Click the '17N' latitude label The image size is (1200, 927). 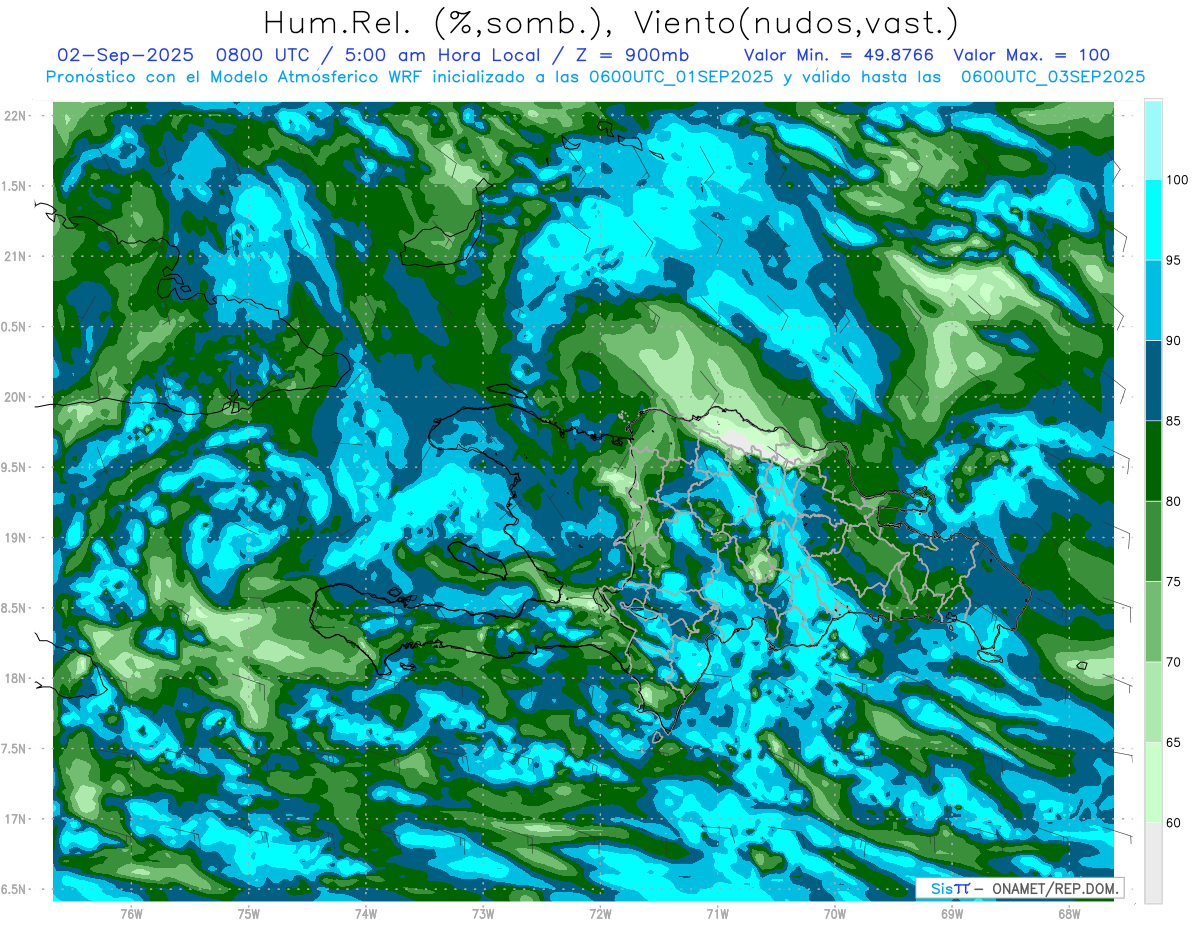click(x=15, y=819)
